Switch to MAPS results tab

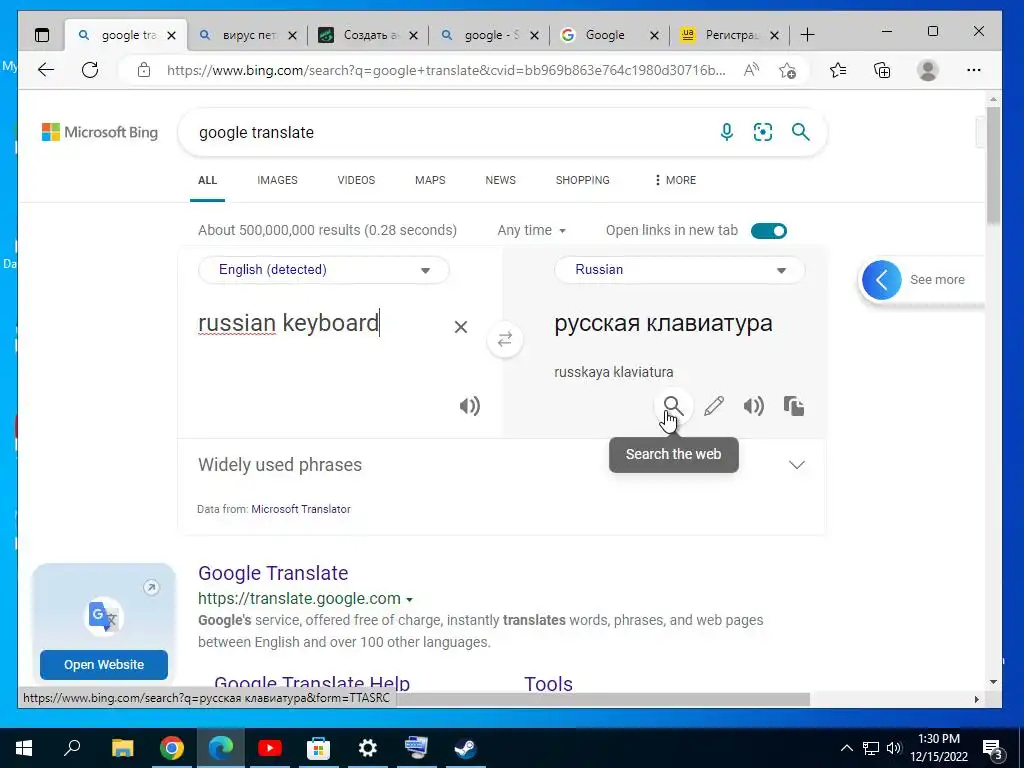pyautogui.click(x=430, y=180)
